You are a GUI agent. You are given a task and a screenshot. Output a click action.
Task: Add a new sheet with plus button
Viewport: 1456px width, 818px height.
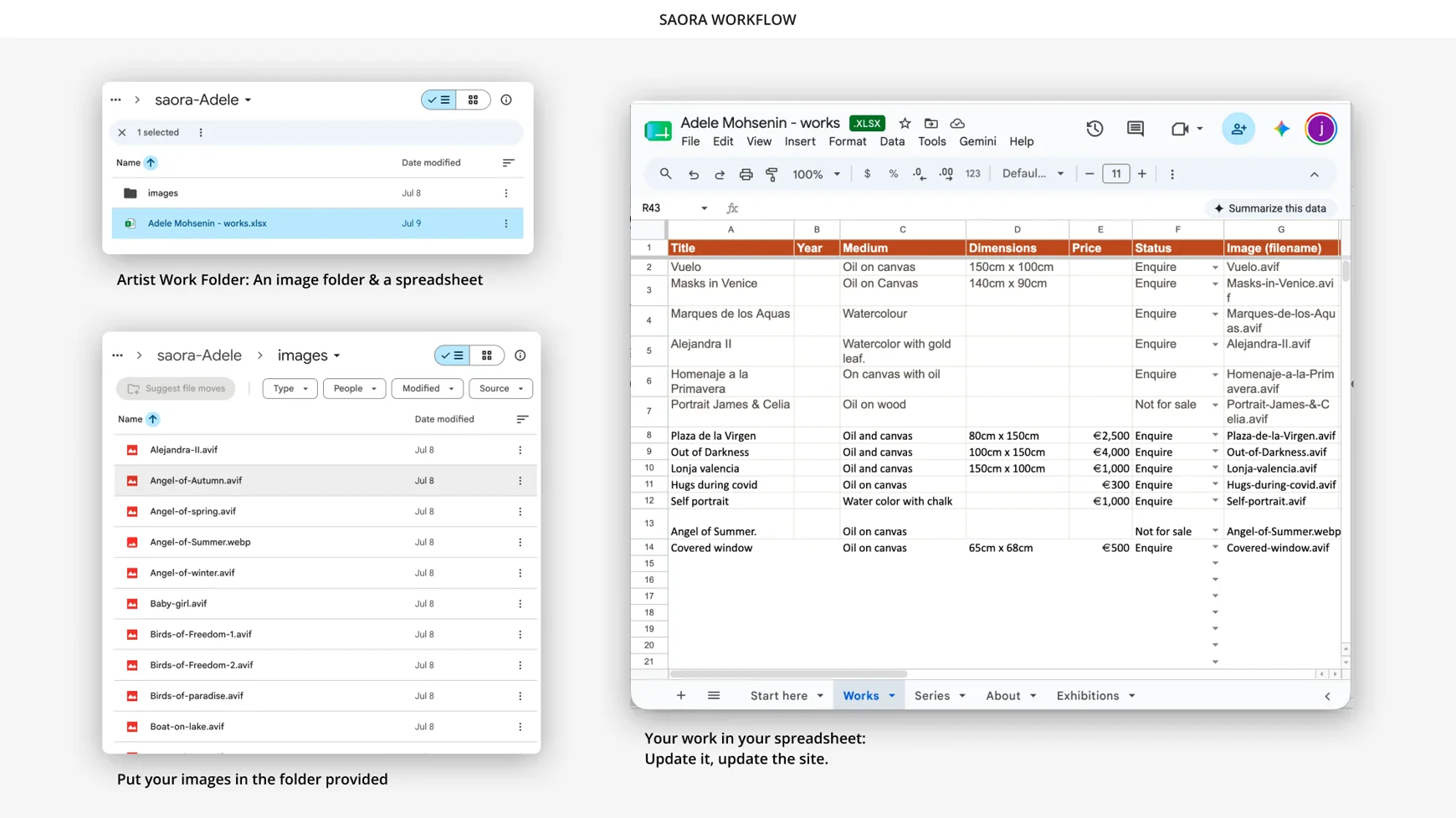click(681, 696)
